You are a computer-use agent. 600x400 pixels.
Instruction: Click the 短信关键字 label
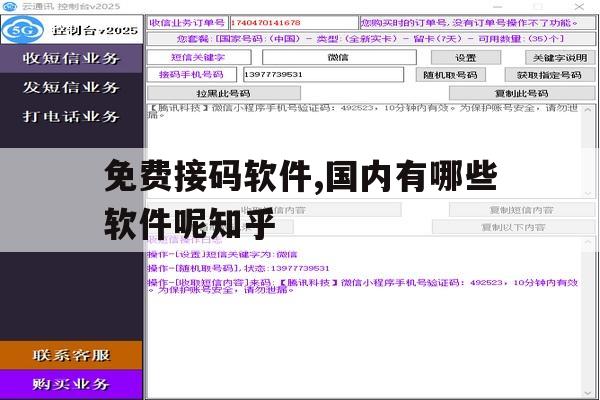pos(199,57)
